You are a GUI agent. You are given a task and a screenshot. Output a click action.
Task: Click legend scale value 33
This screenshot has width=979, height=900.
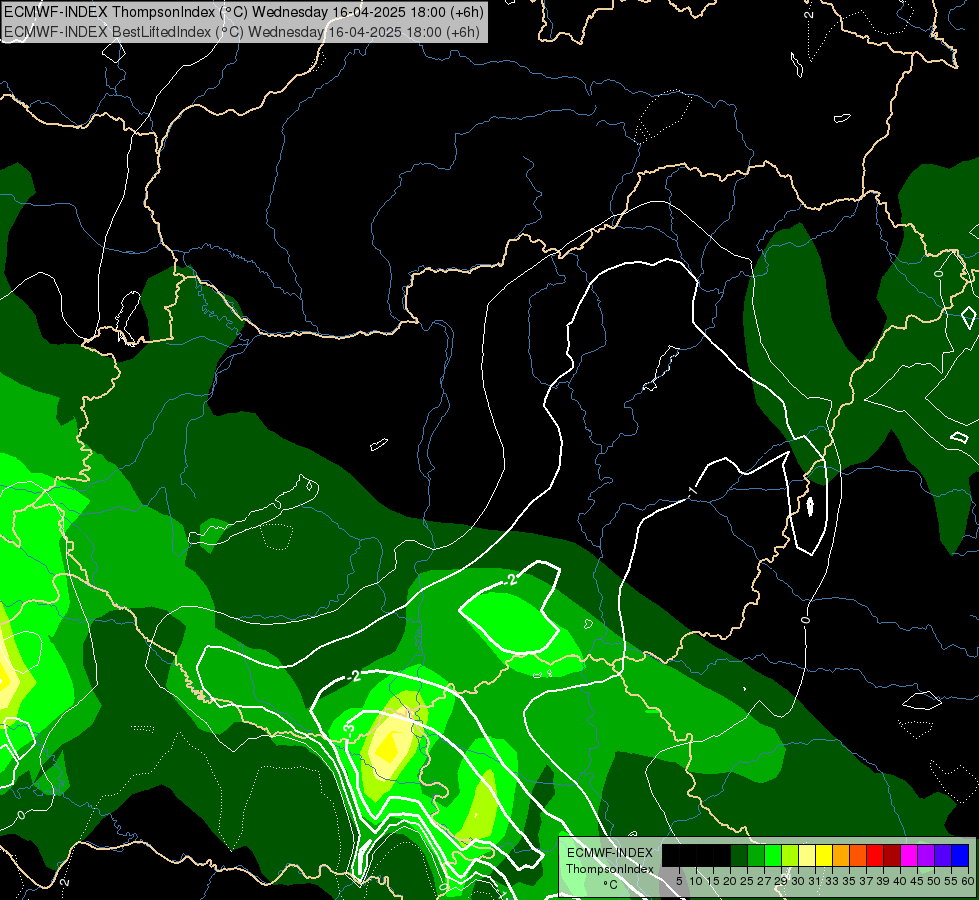click(832, 881)
